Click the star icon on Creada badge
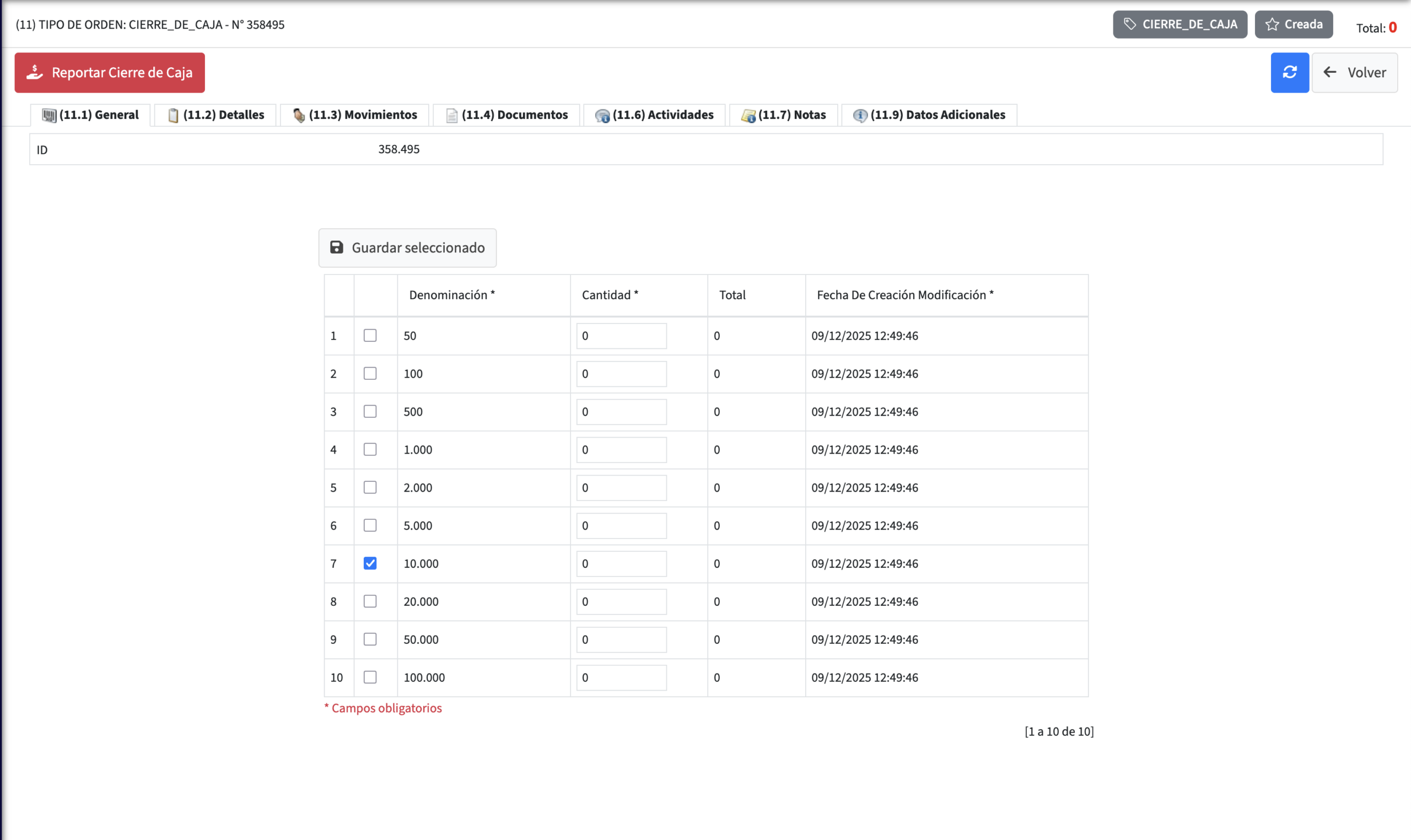The height and width of the screenshot is (840, 1411). (x=1272, y=24)
